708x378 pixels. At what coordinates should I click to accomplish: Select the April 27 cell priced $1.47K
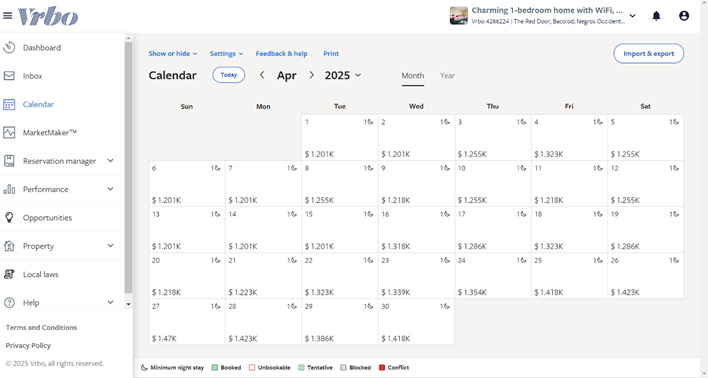point(187,322)
